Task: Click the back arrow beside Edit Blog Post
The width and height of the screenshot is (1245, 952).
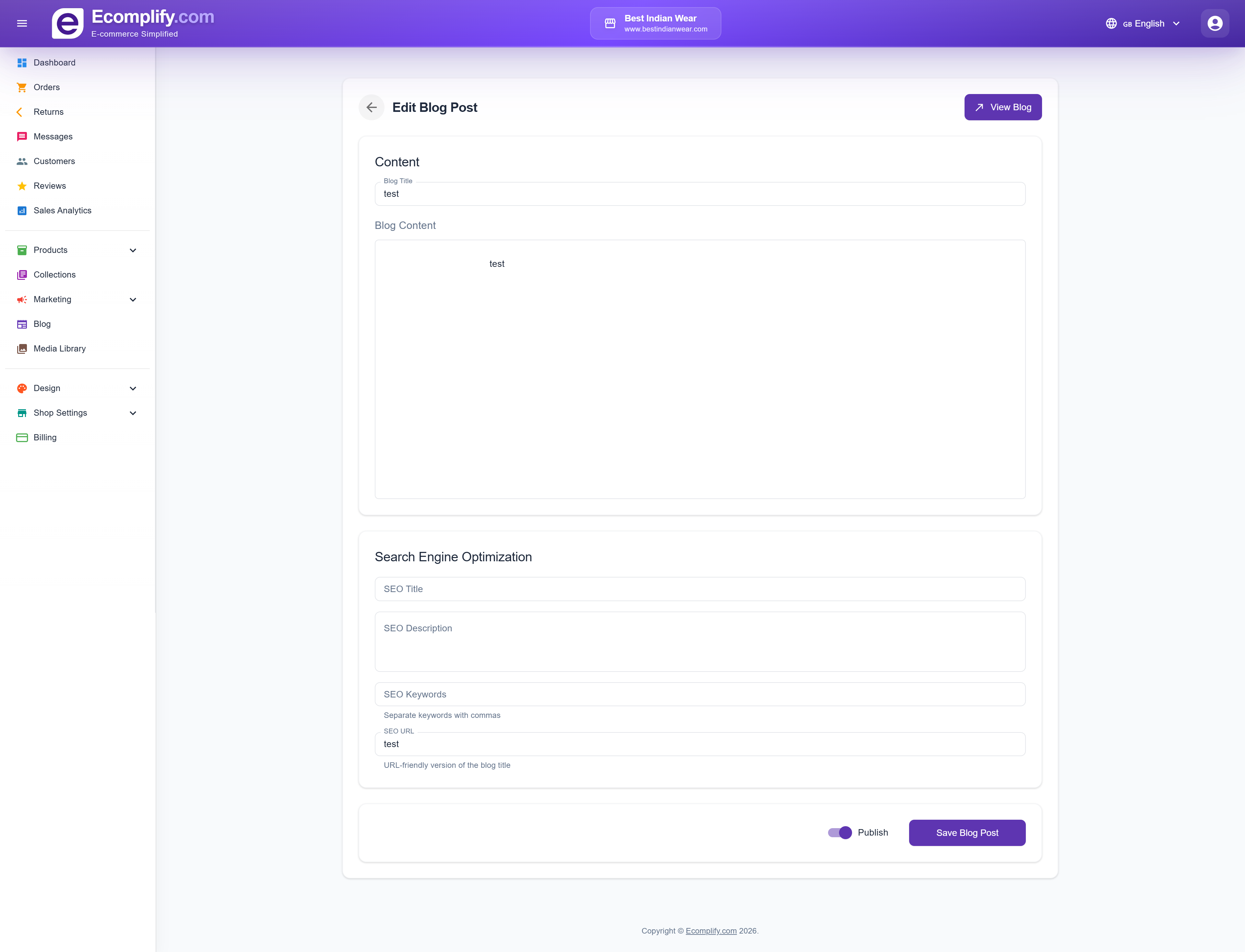Action: pyautogui.click(x=371, y=107)
